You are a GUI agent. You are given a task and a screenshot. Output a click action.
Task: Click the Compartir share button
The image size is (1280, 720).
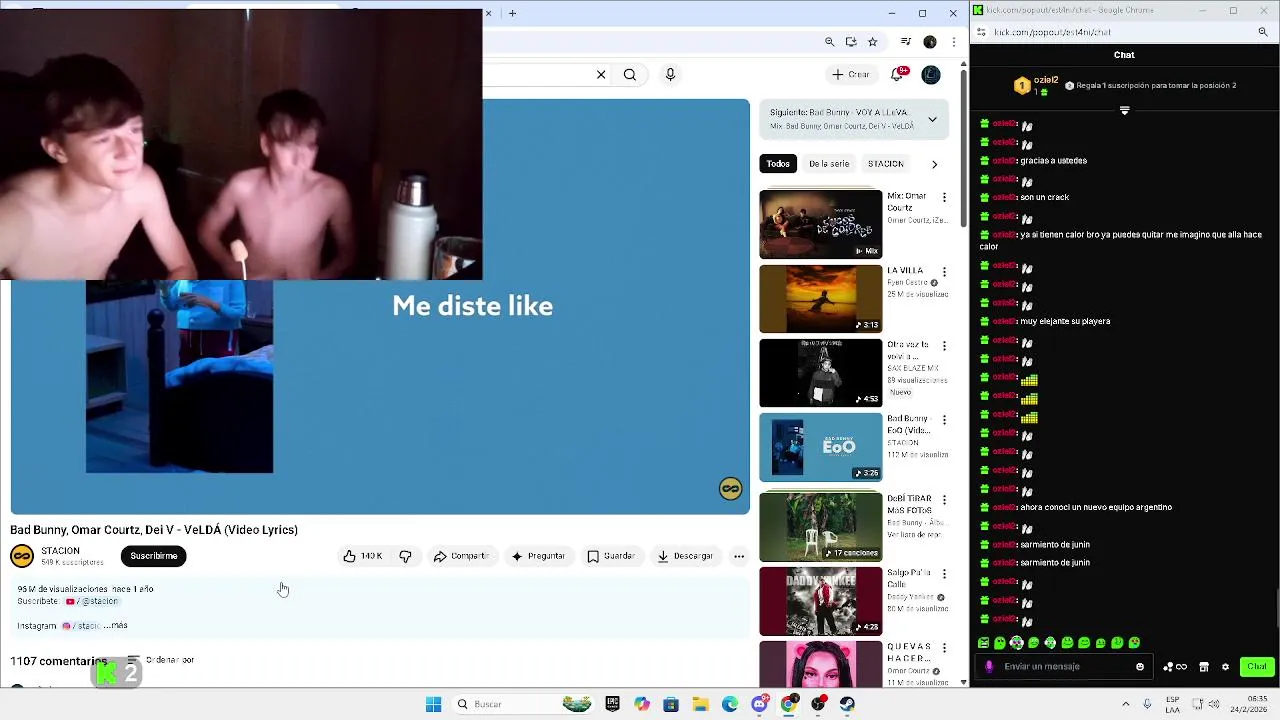(x=461, y=556)
